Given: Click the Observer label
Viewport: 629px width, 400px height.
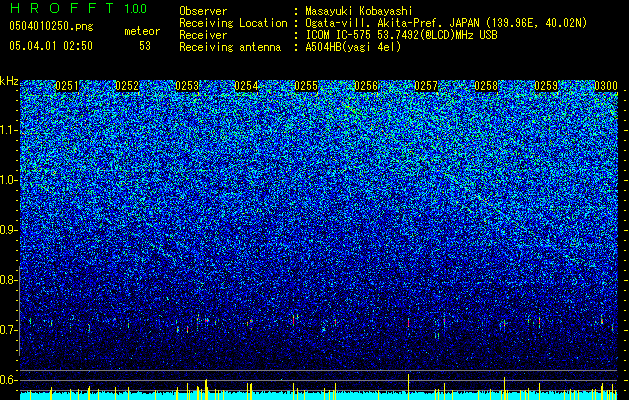Looking at the screenshot, I should click(203, 11).
